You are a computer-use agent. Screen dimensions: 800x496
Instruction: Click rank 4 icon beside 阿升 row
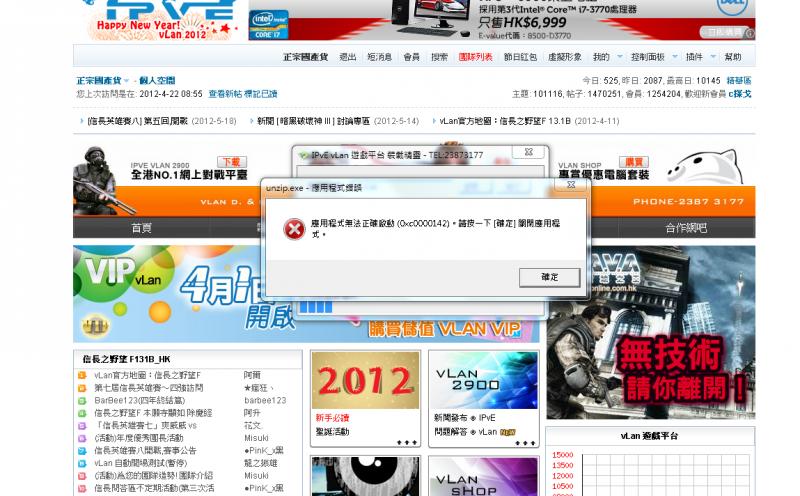82,413
